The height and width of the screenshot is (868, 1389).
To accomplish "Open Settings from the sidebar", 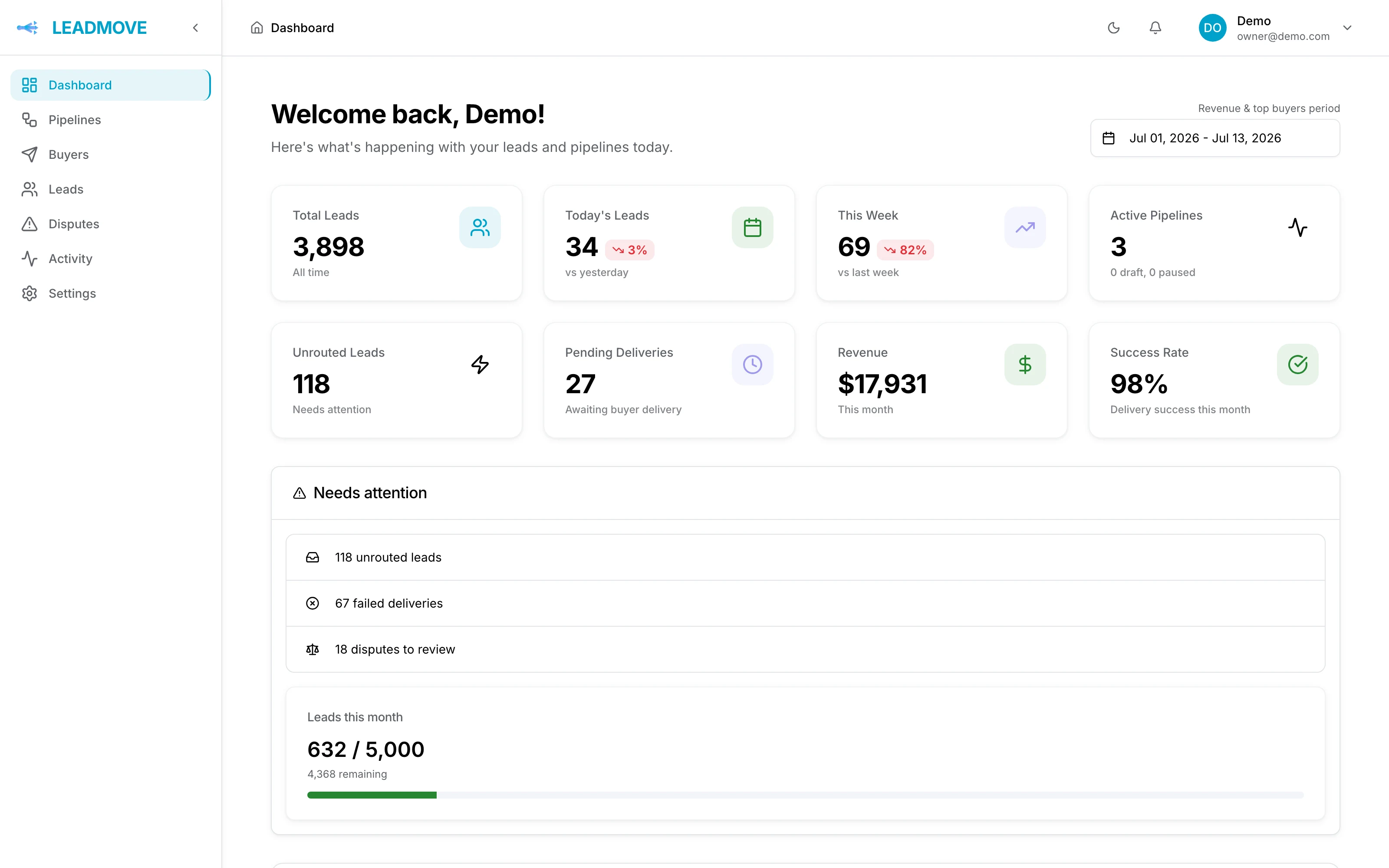I will [110, 293].
